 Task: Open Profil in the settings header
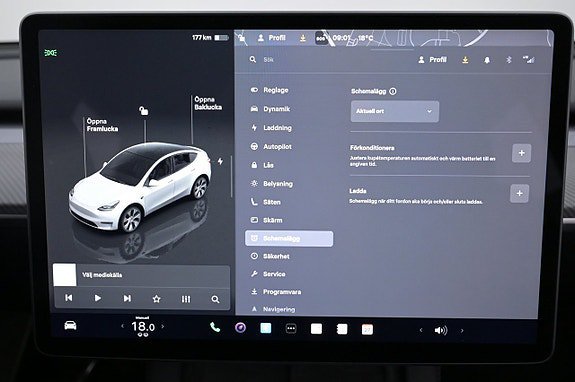(433, 59)
